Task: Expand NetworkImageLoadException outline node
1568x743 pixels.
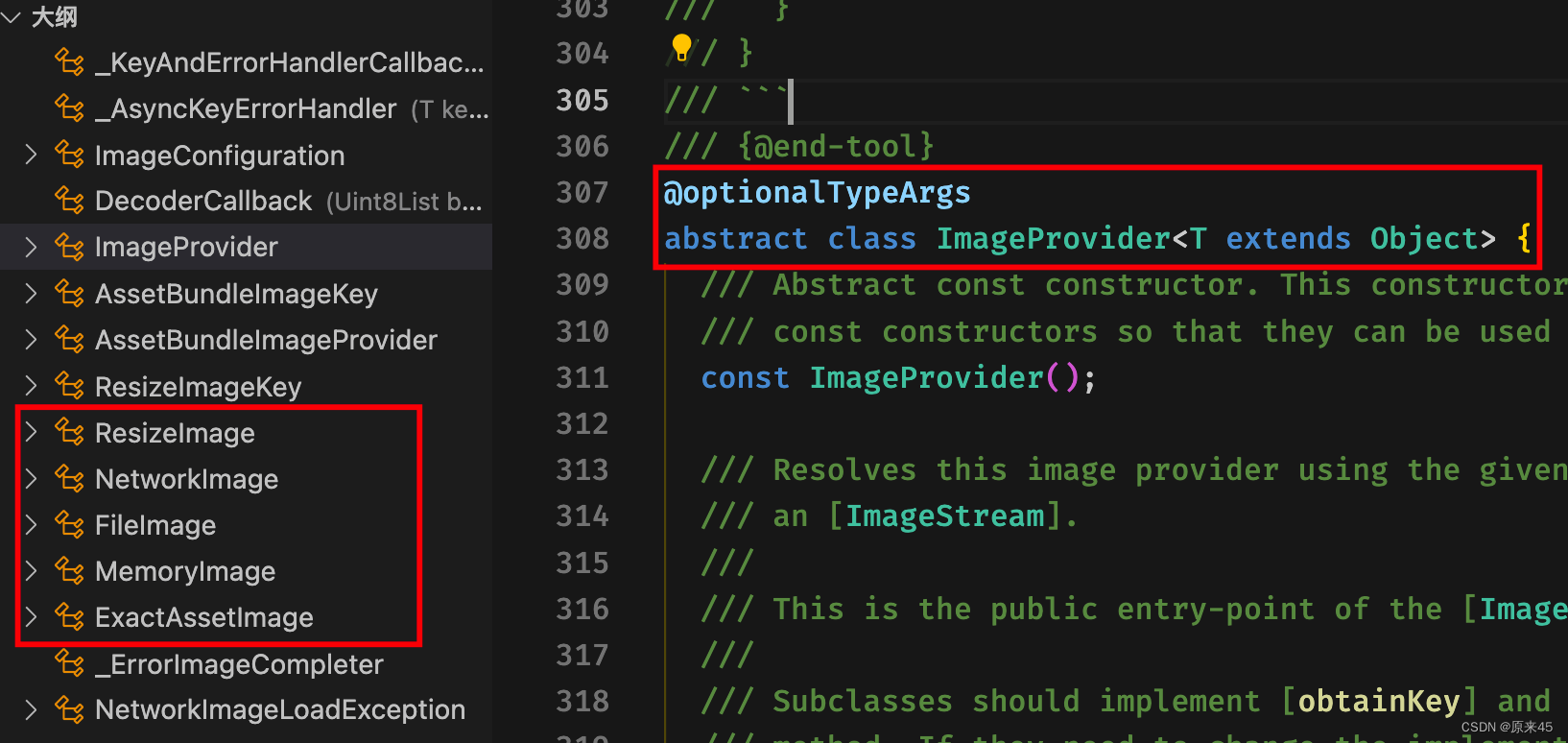Action: point(31,709)
